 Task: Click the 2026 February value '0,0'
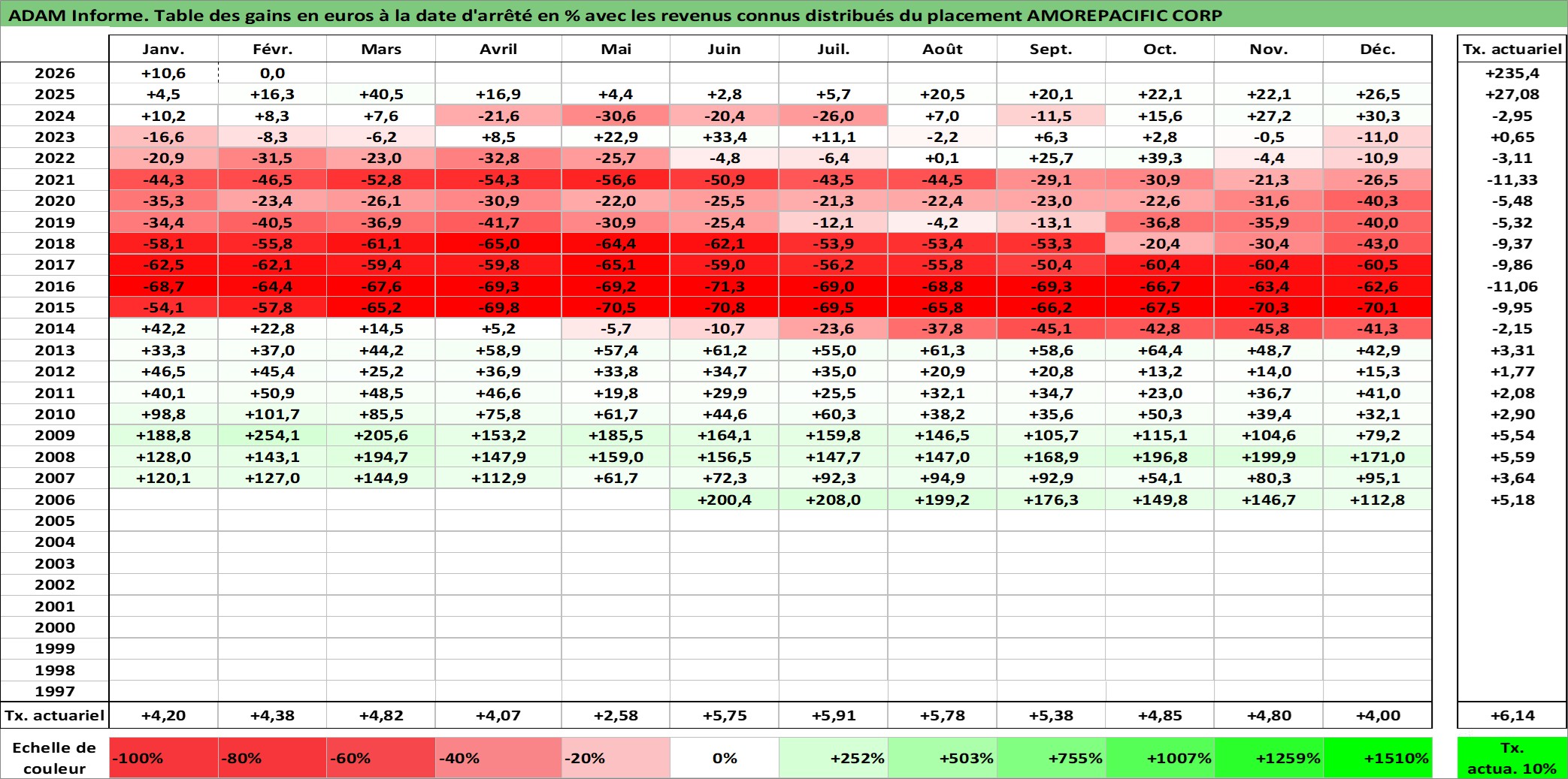point(272,73)
